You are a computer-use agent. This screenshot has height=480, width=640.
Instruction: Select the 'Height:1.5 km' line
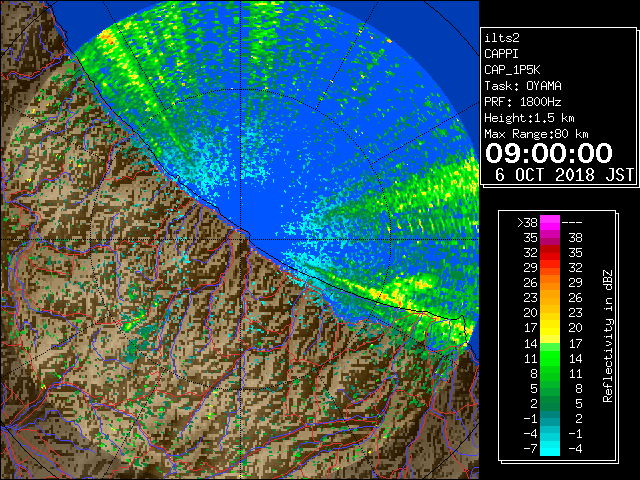coord(529,118)
